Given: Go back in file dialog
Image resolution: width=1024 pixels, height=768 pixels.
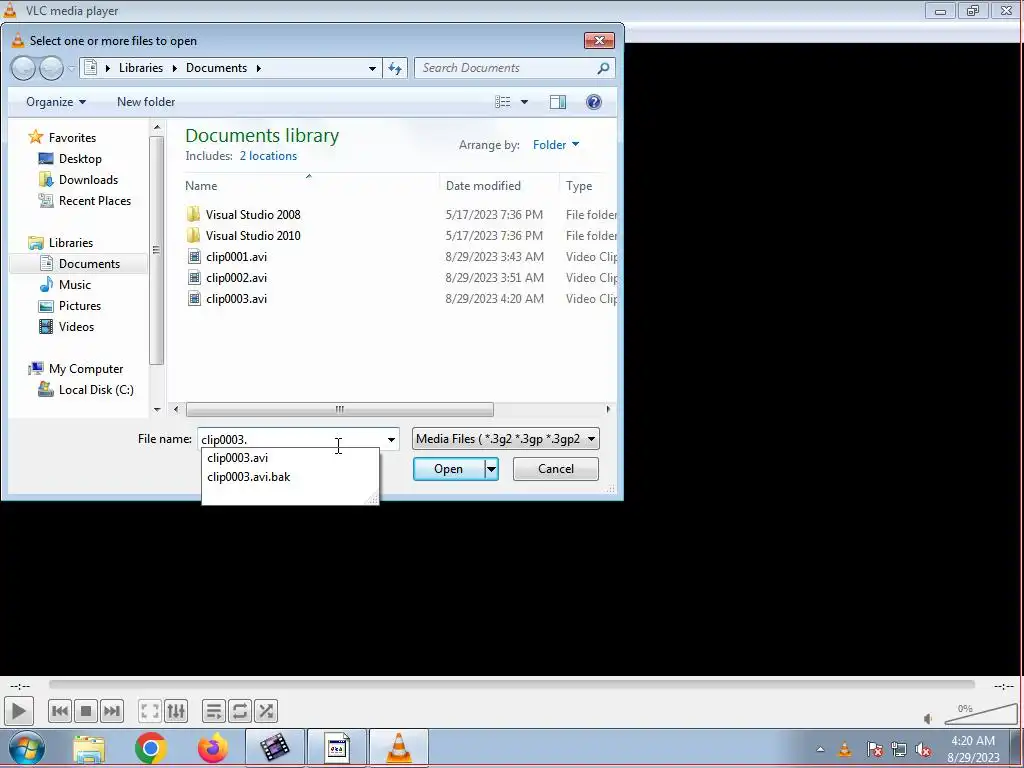Looking at the screenshot, I should (24, 68).
